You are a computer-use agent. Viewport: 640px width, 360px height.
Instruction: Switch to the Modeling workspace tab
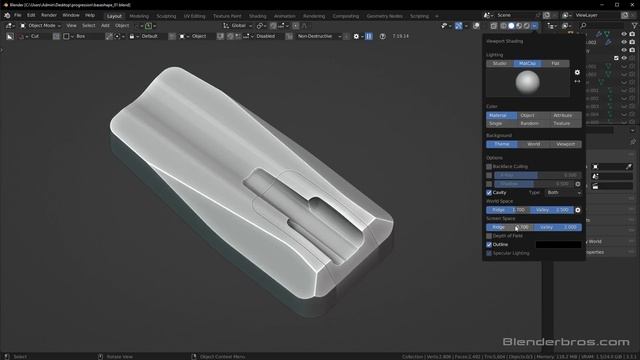click(x=139, y=16)
